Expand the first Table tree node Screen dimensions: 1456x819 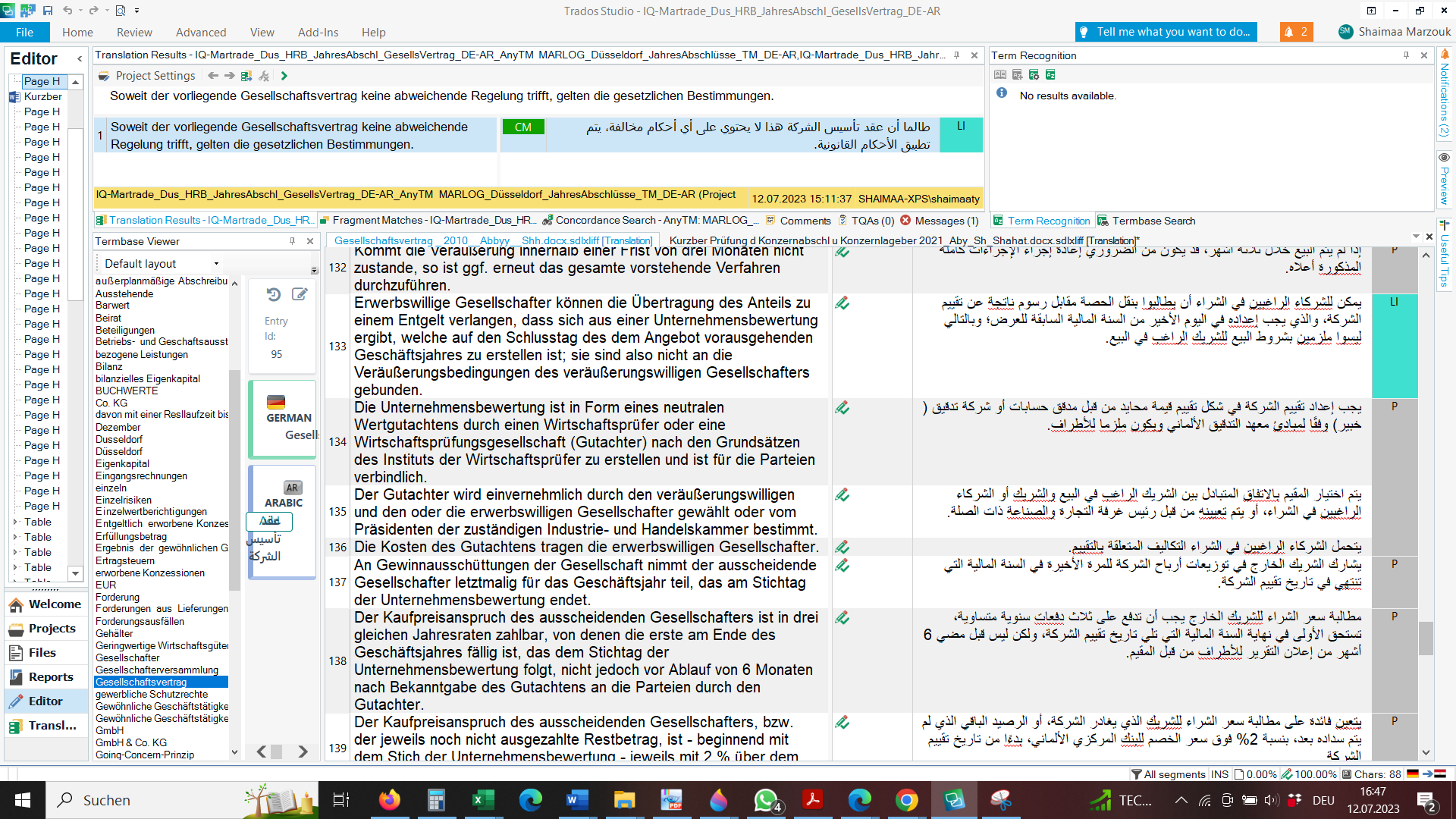pos(15,522)
